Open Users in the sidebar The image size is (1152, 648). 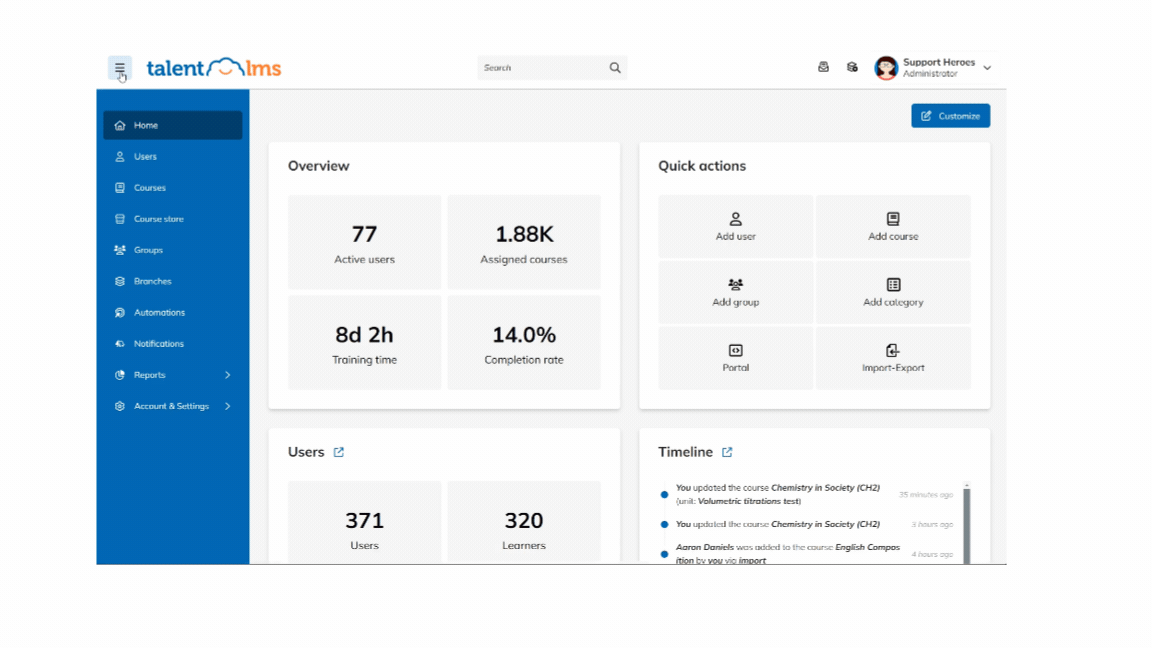173,156
